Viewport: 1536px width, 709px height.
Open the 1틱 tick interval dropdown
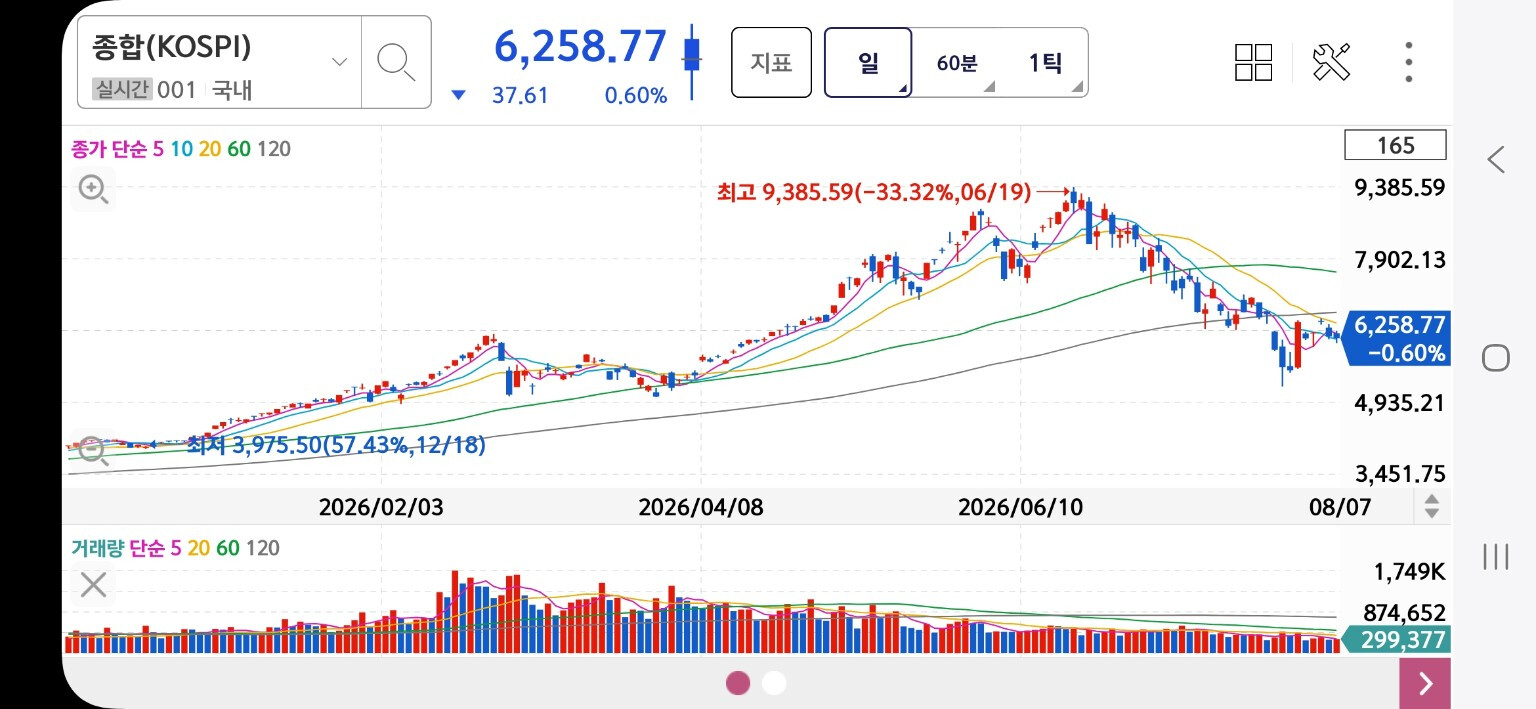1045,62
